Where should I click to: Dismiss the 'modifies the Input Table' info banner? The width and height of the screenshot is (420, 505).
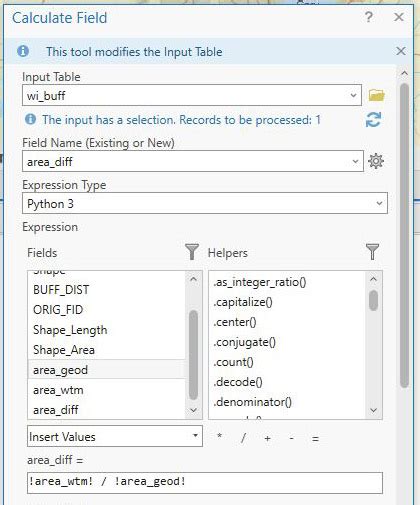point(401,51)
